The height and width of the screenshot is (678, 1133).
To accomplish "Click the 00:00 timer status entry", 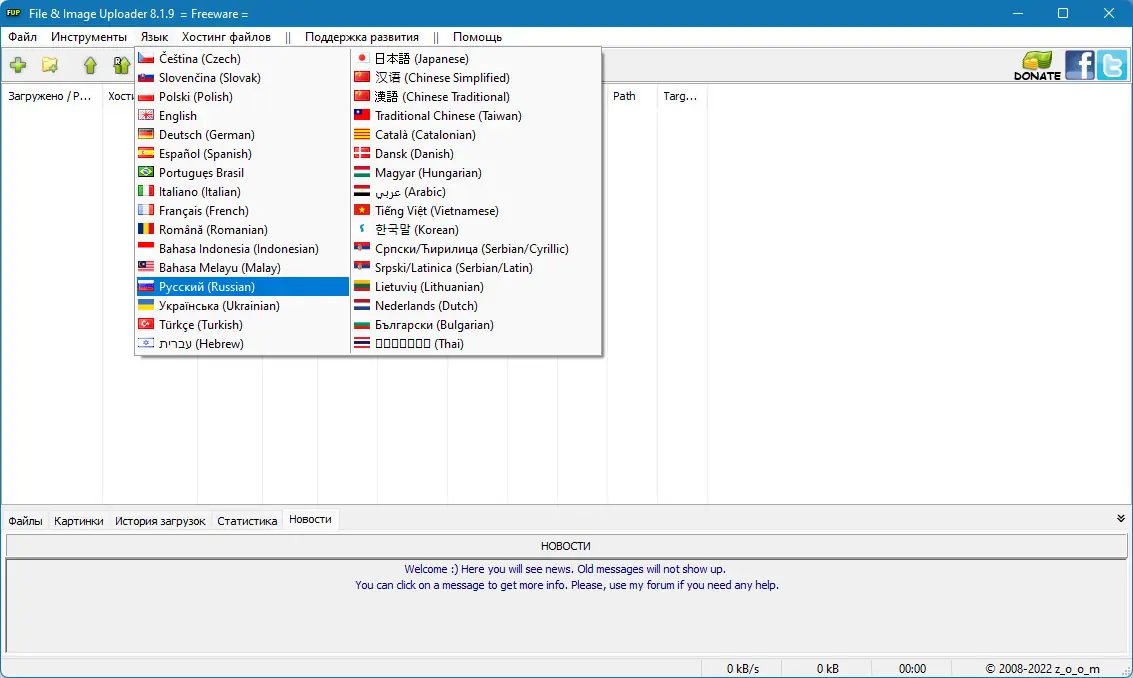I will [x=912, y=669].
